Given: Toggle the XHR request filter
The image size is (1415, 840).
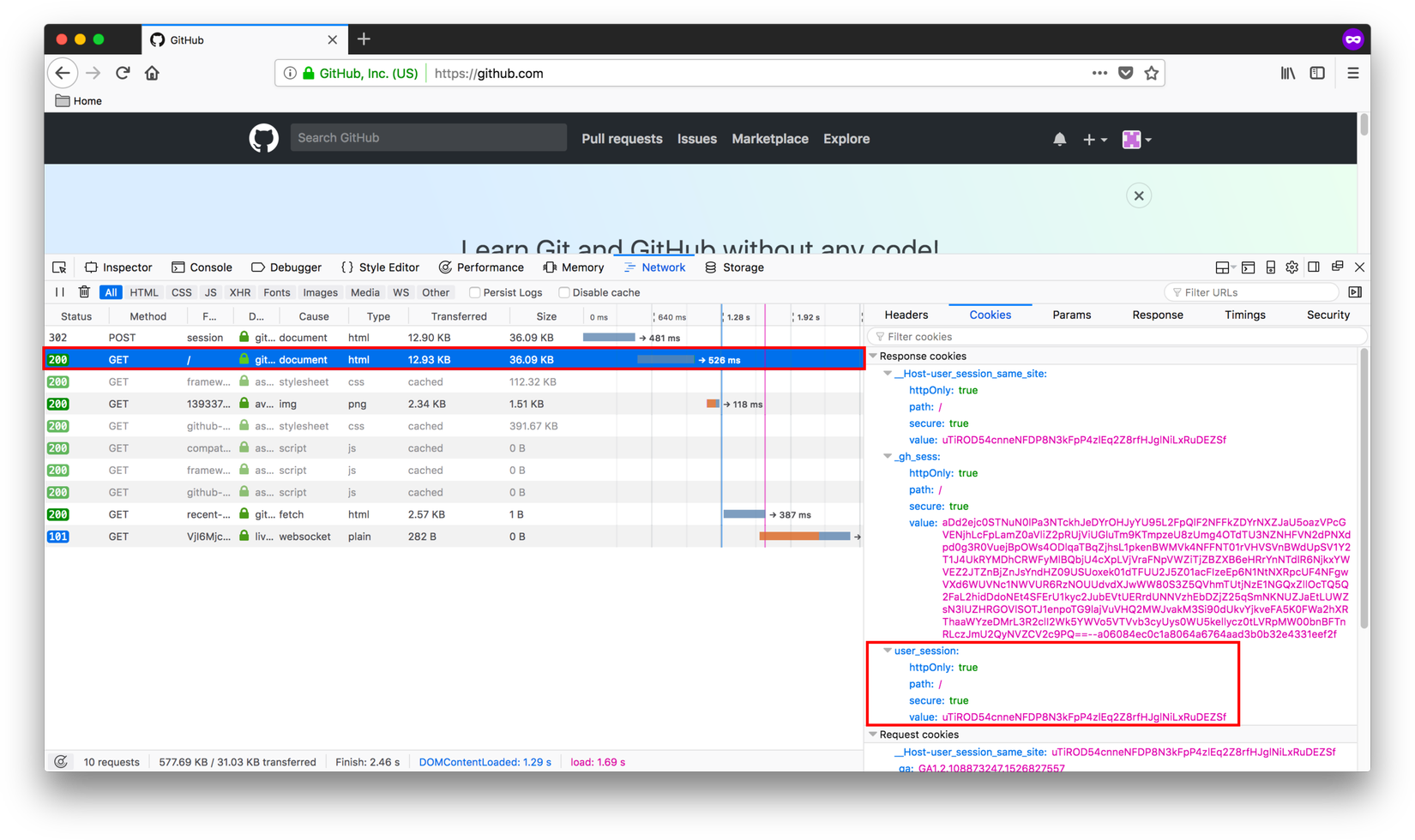Looking at the screenshot, I should (x=240, y=292).
